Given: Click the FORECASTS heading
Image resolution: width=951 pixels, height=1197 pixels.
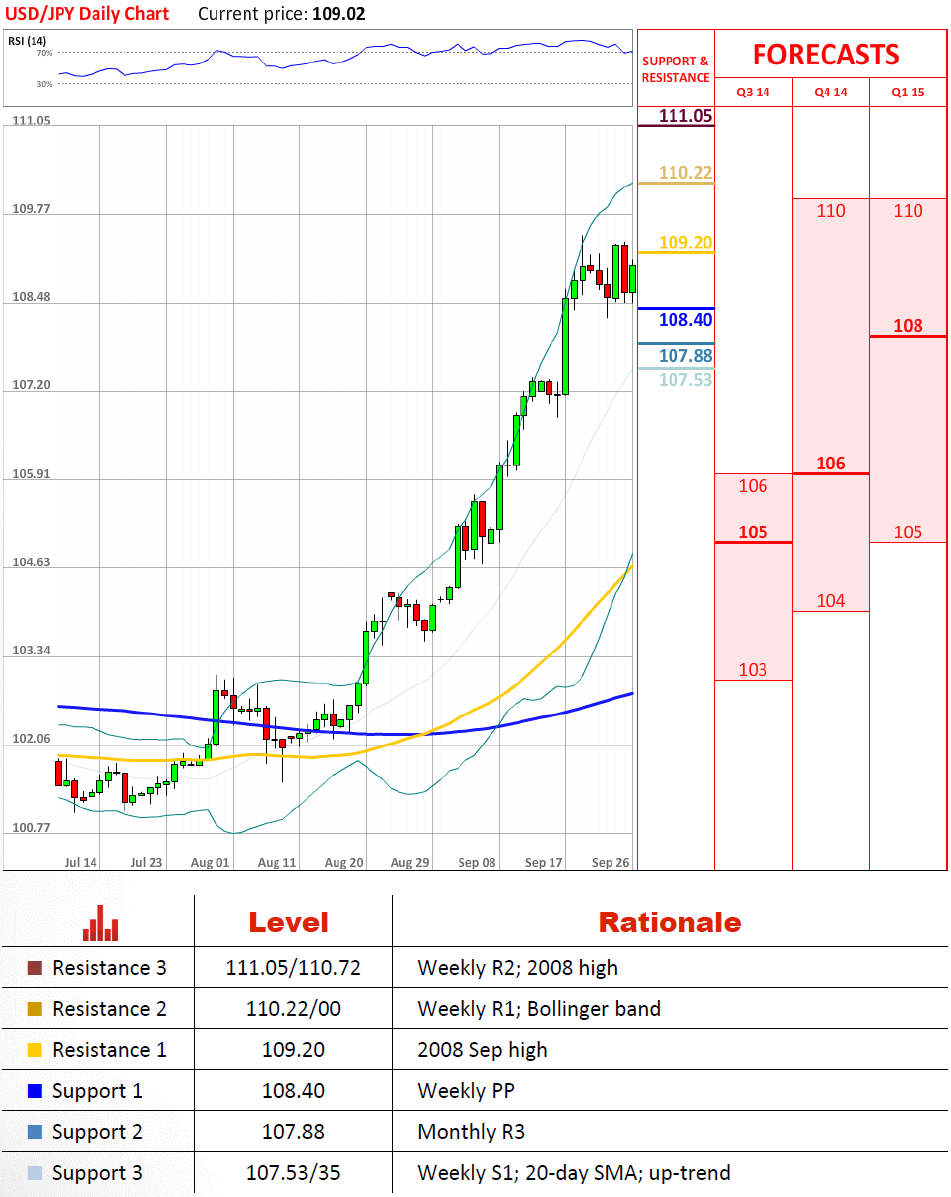Looking at the screenshot, I should 826,54.
